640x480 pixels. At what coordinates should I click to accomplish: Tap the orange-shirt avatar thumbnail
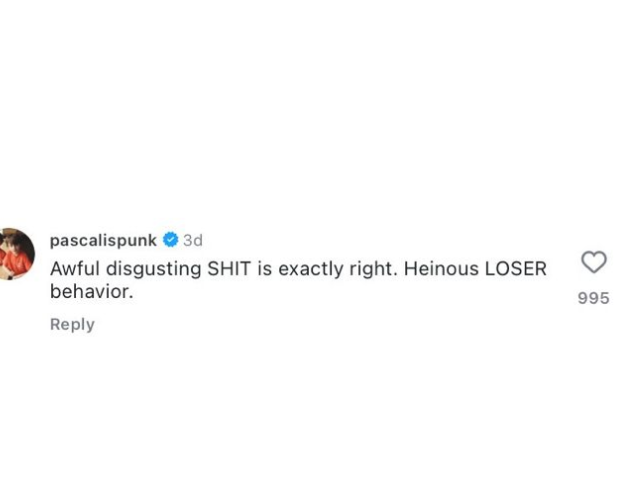[x=17, y=254]
